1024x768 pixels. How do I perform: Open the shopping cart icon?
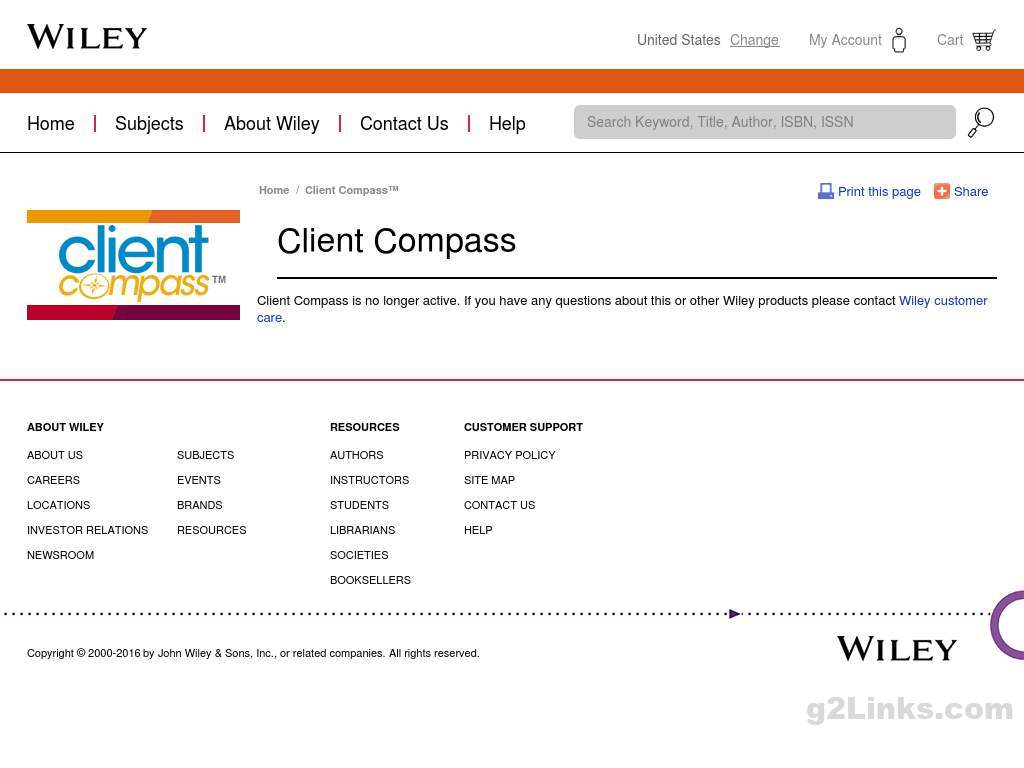click(984, 40)
